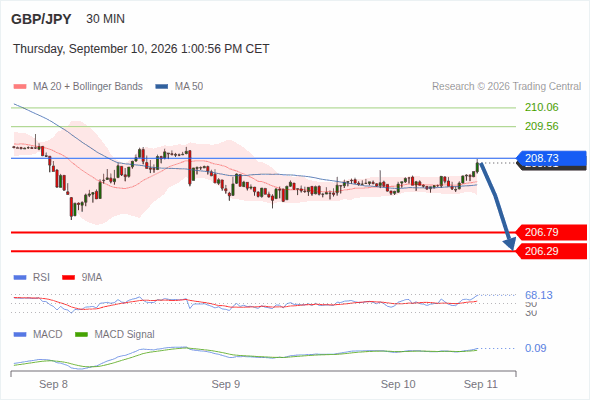Click the MACD 0.09 value readout
This screenshot has height=400, width=590.
[535, 348]
